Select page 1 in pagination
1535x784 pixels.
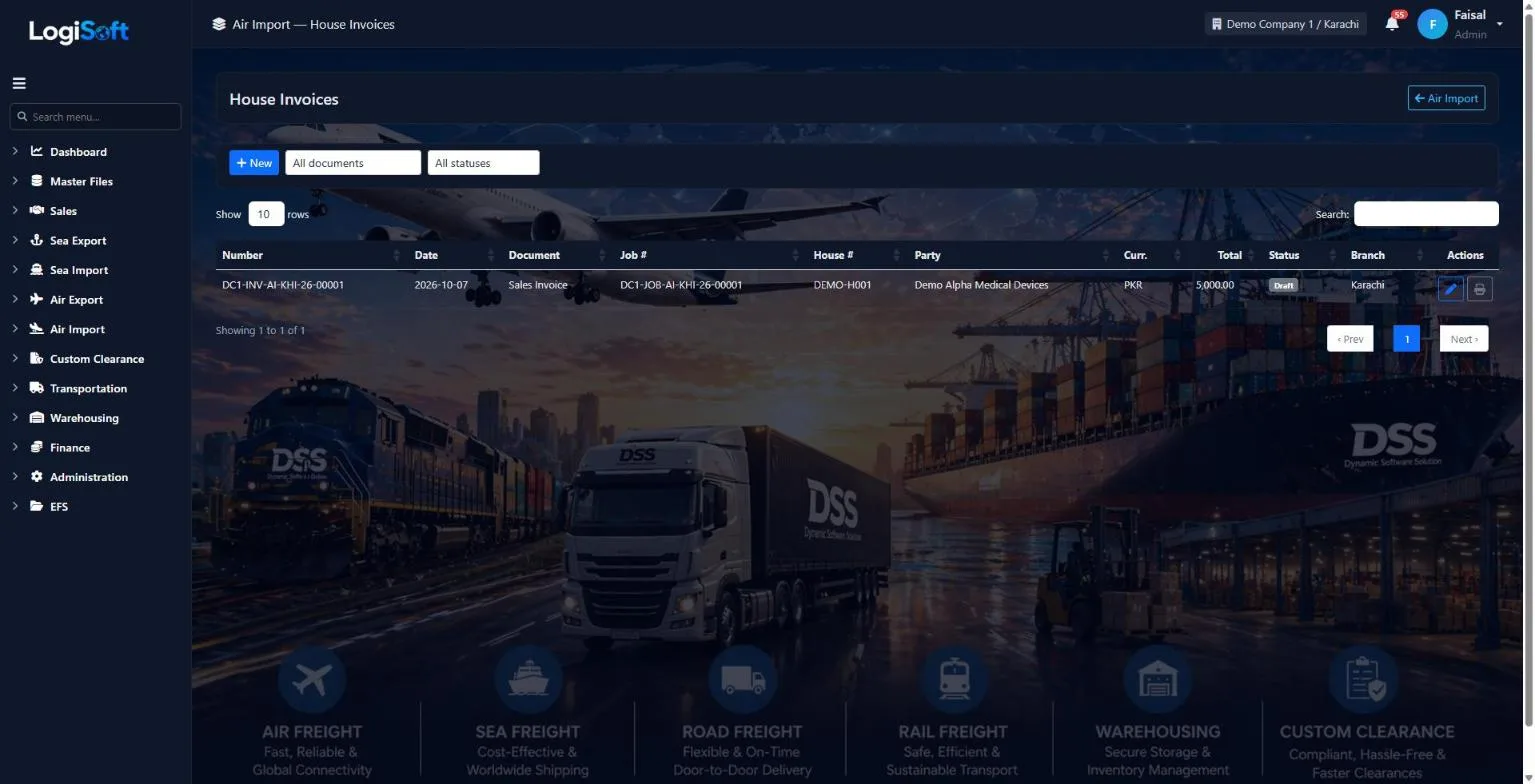(x=1407, y=339)
